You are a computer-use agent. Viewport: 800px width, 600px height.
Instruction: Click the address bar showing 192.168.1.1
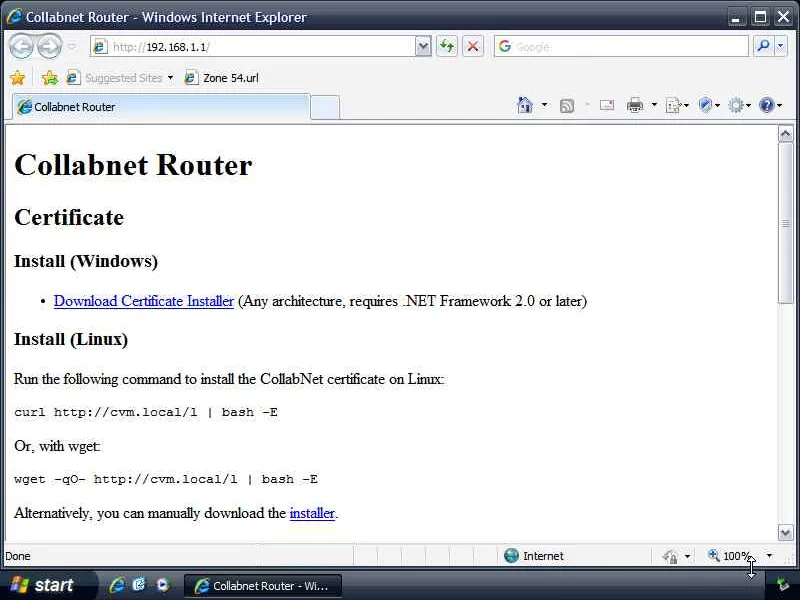[253, 46]
